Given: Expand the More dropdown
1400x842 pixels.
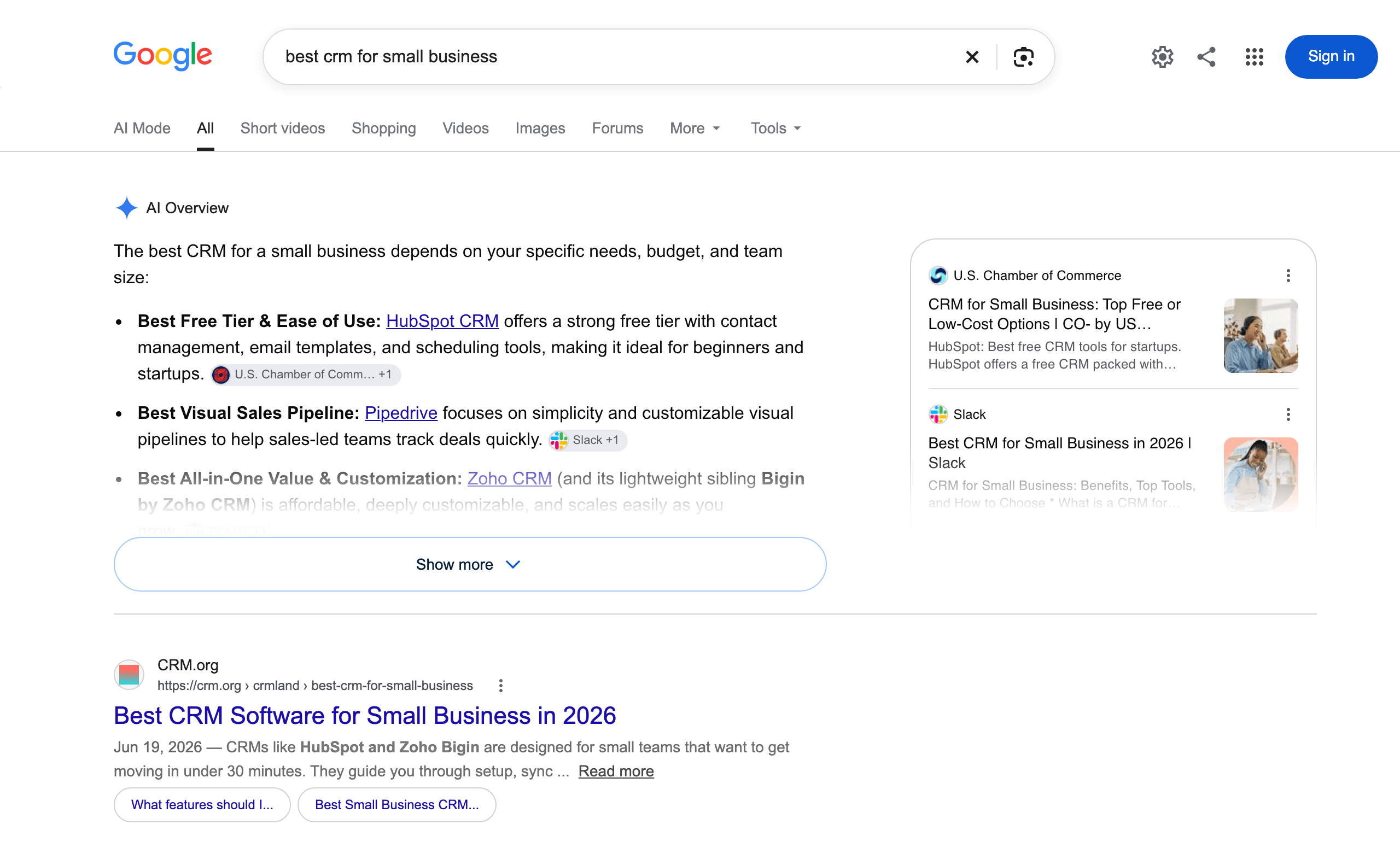Looking at the screenshot, I should (x=695, y=128).
